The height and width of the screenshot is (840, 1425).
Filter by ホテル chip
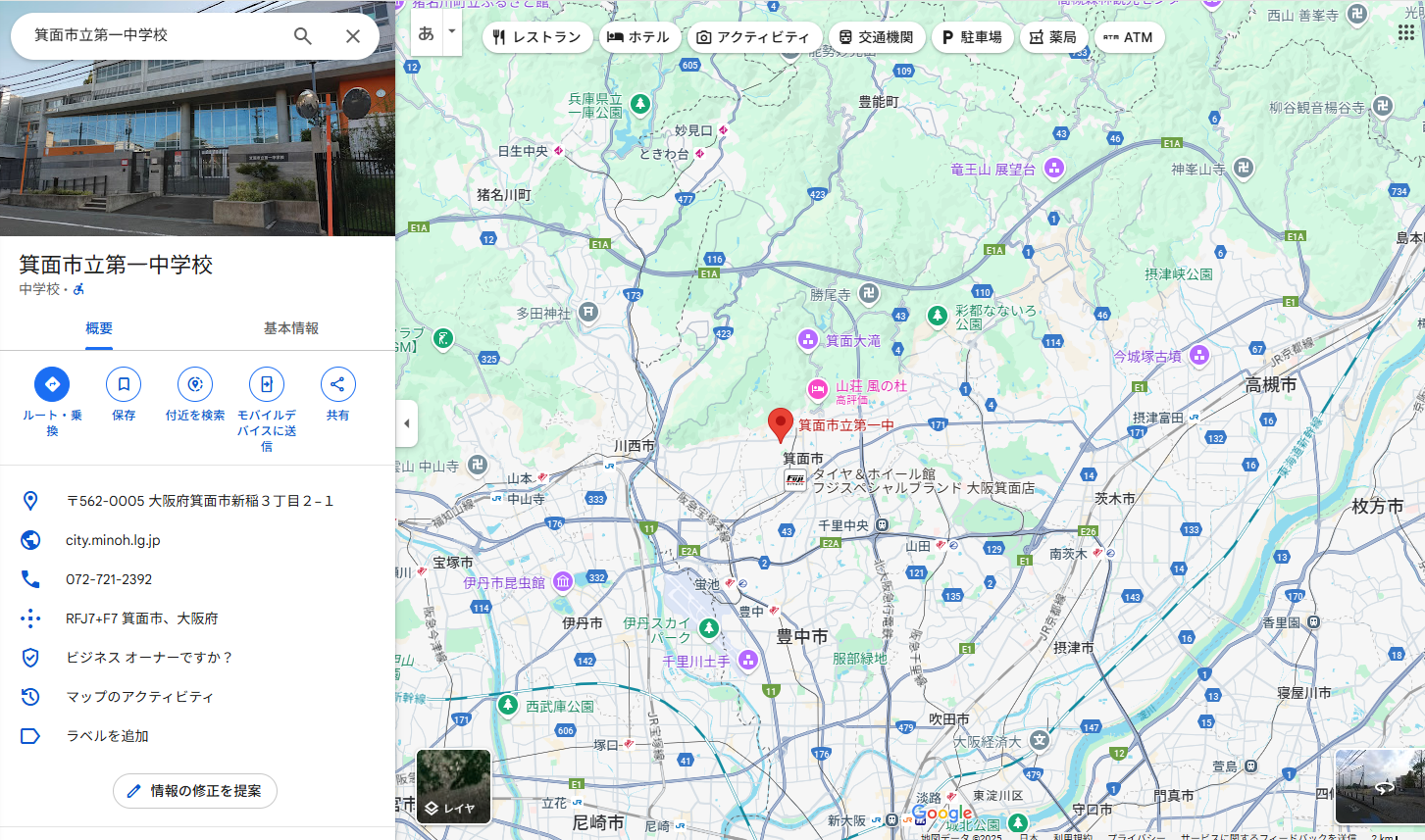[x=637, y=37]
